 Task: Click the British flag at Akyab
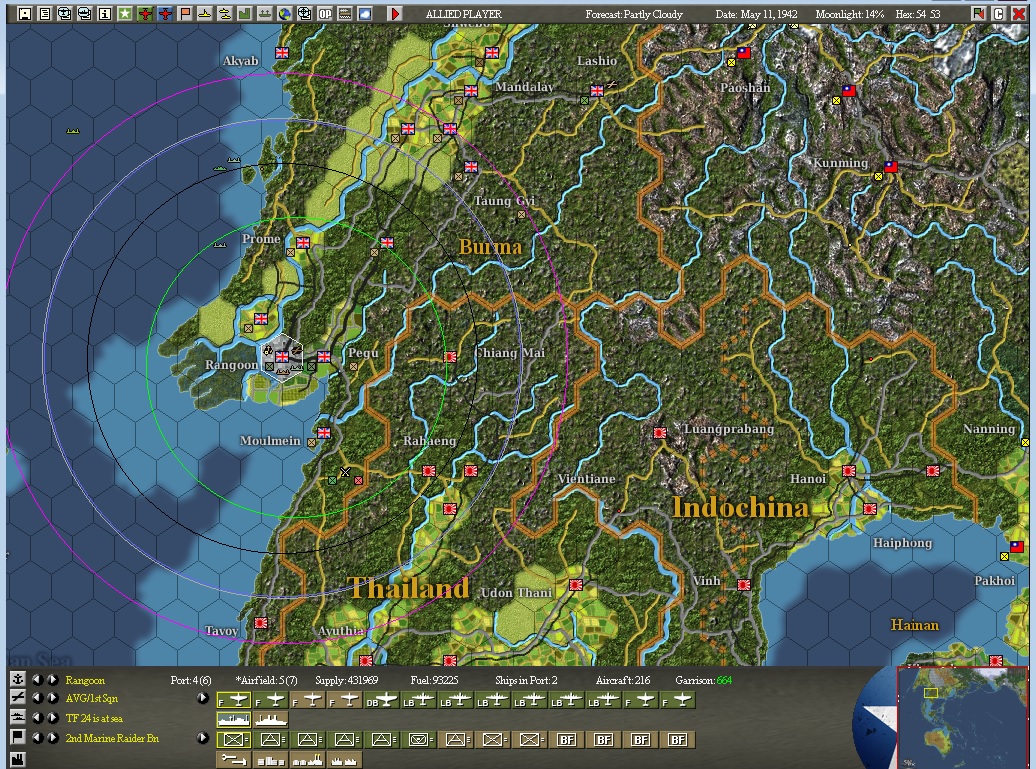click(x=282, y=53)
